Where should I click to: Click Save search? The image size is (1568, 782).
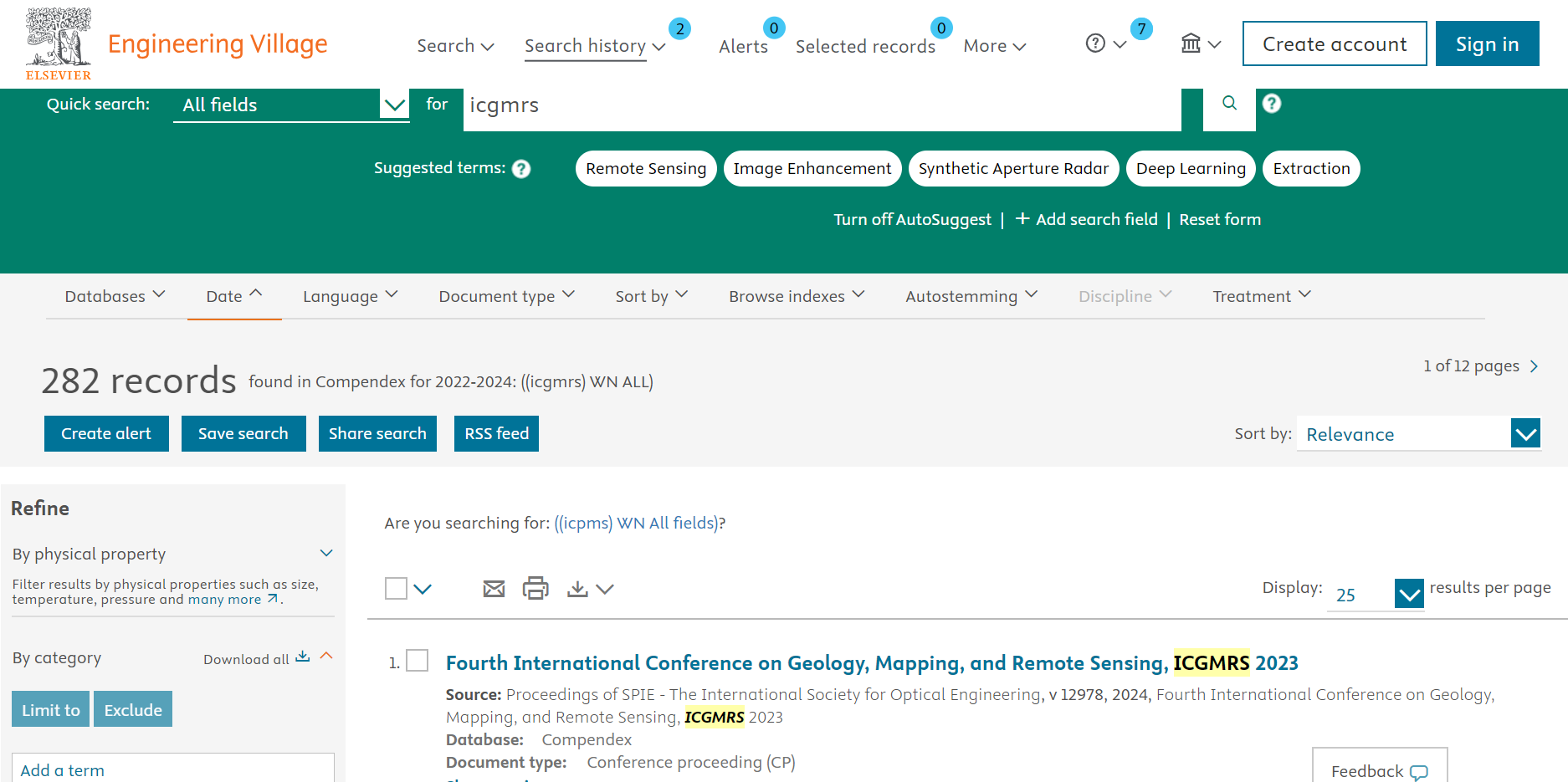(x=243, y=433)
